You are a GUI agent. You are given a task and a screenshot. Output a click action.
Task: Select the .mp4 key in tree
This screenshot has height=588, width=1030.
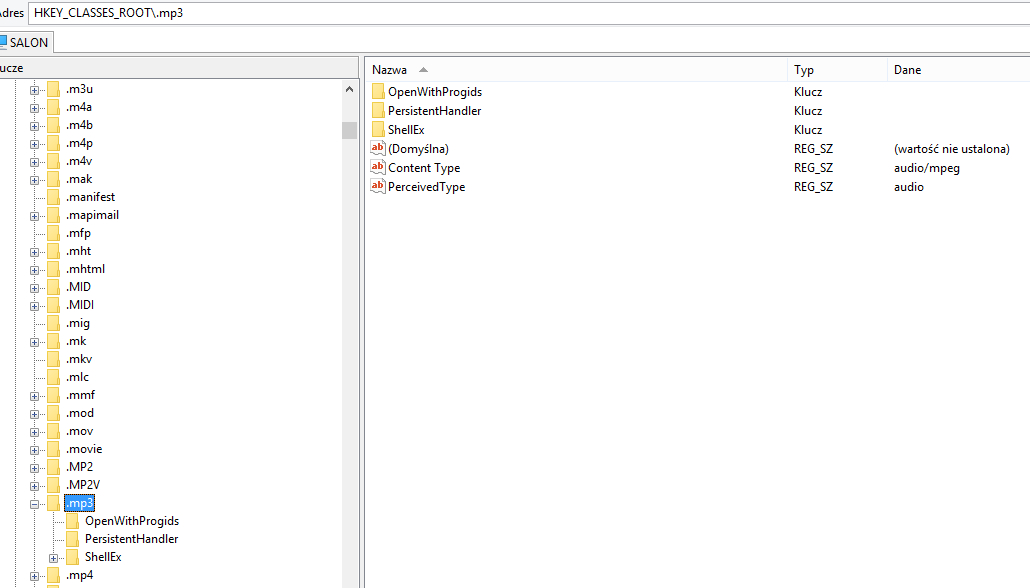pos(79,575)
